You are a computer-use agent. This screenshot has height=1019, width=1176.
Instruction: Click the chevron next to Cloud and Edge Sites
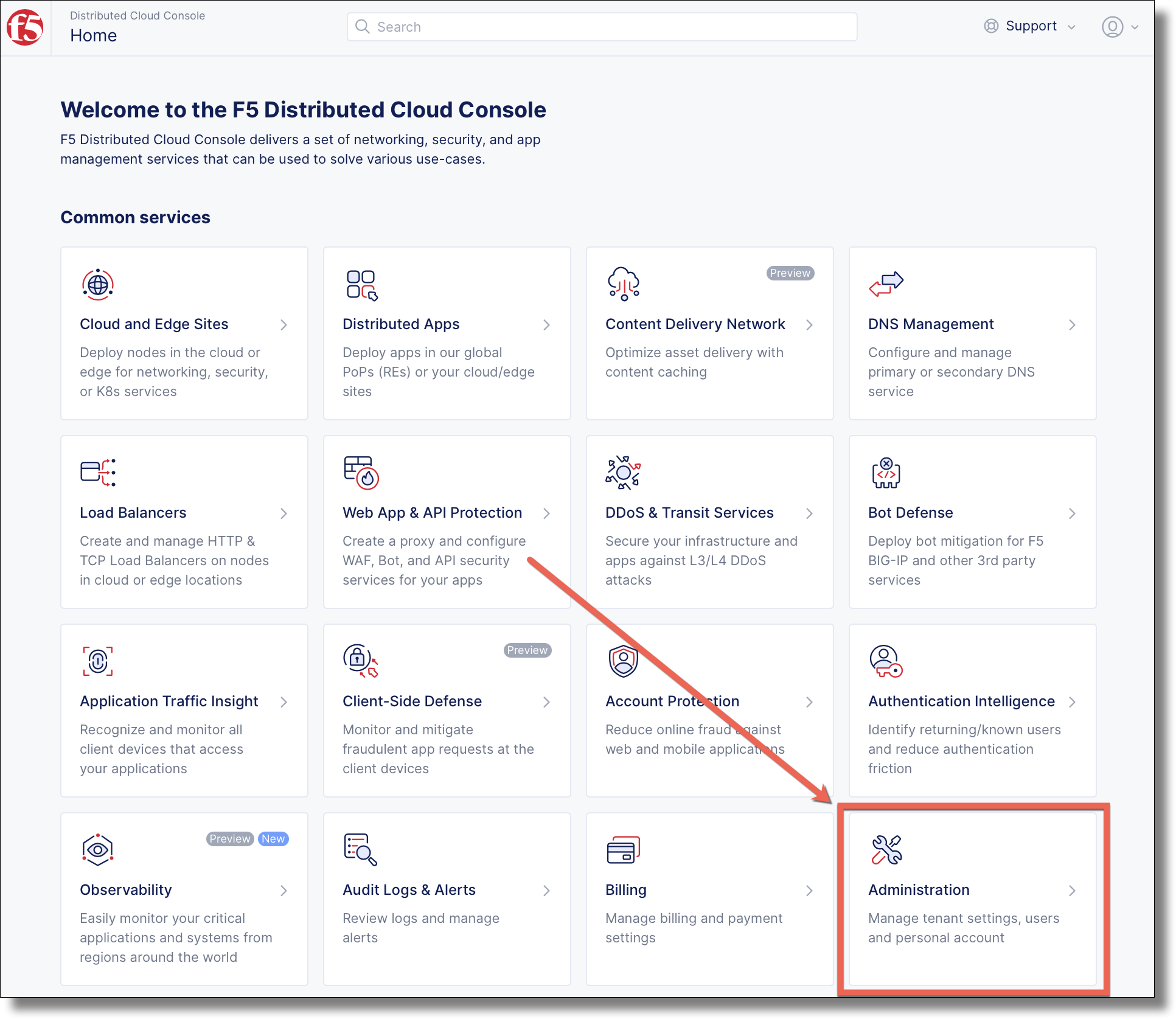pos(284,325)
